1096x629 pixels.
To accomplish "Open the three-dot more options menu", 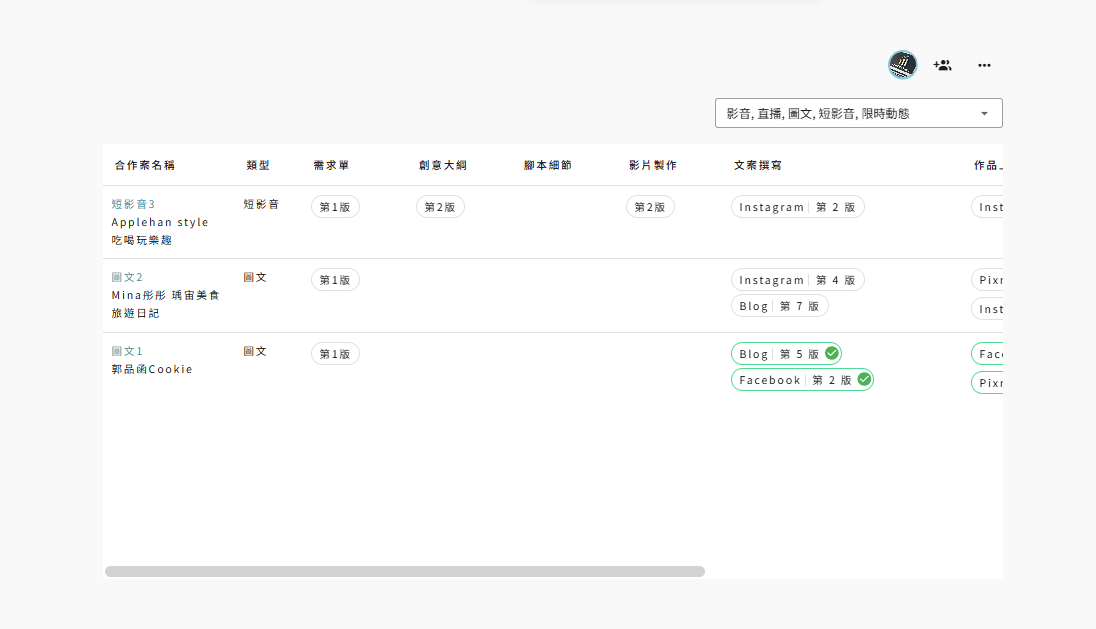I will 984,65.
